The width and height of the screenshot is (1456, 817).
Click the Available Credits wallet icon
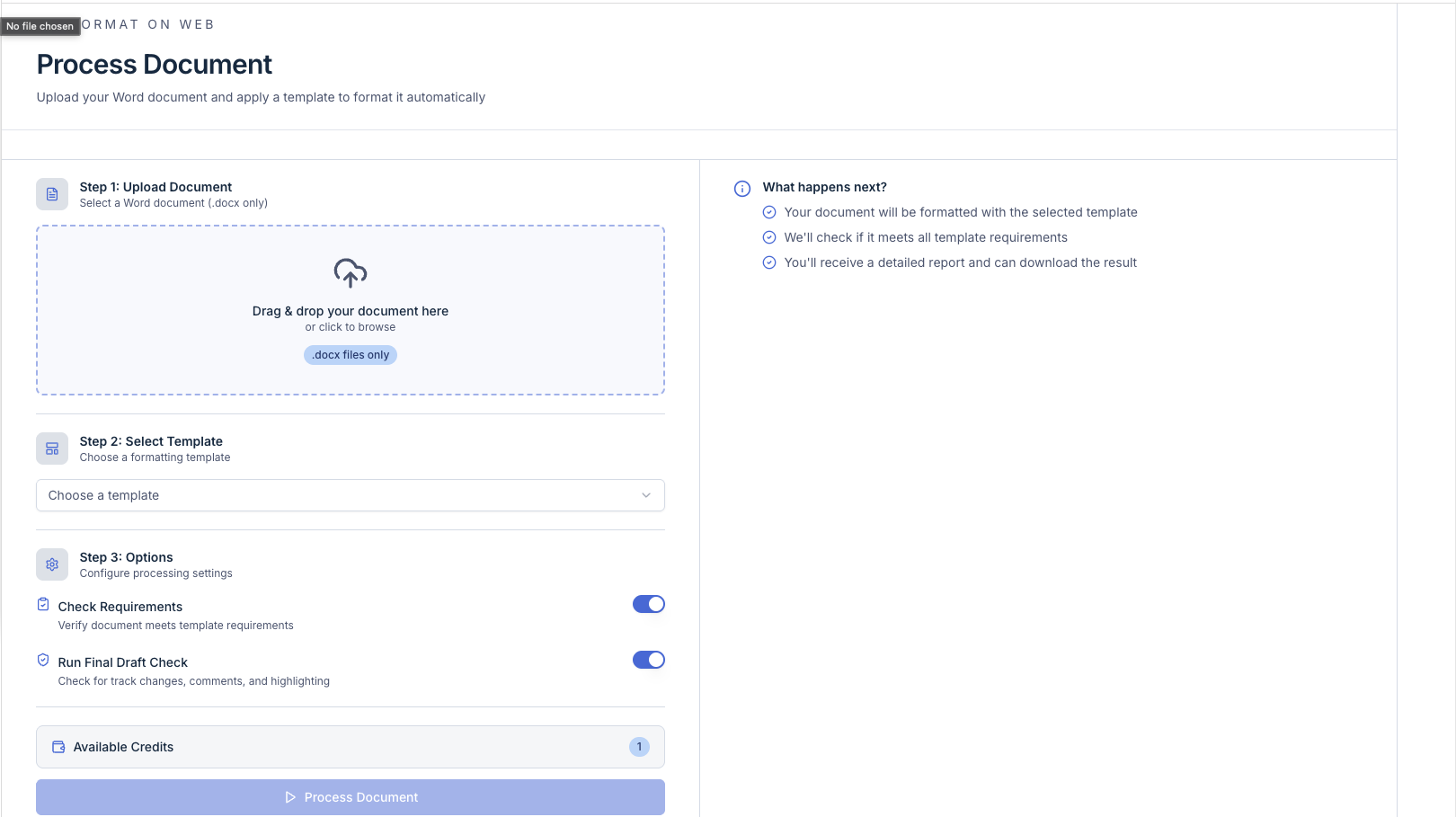(58, 747)
